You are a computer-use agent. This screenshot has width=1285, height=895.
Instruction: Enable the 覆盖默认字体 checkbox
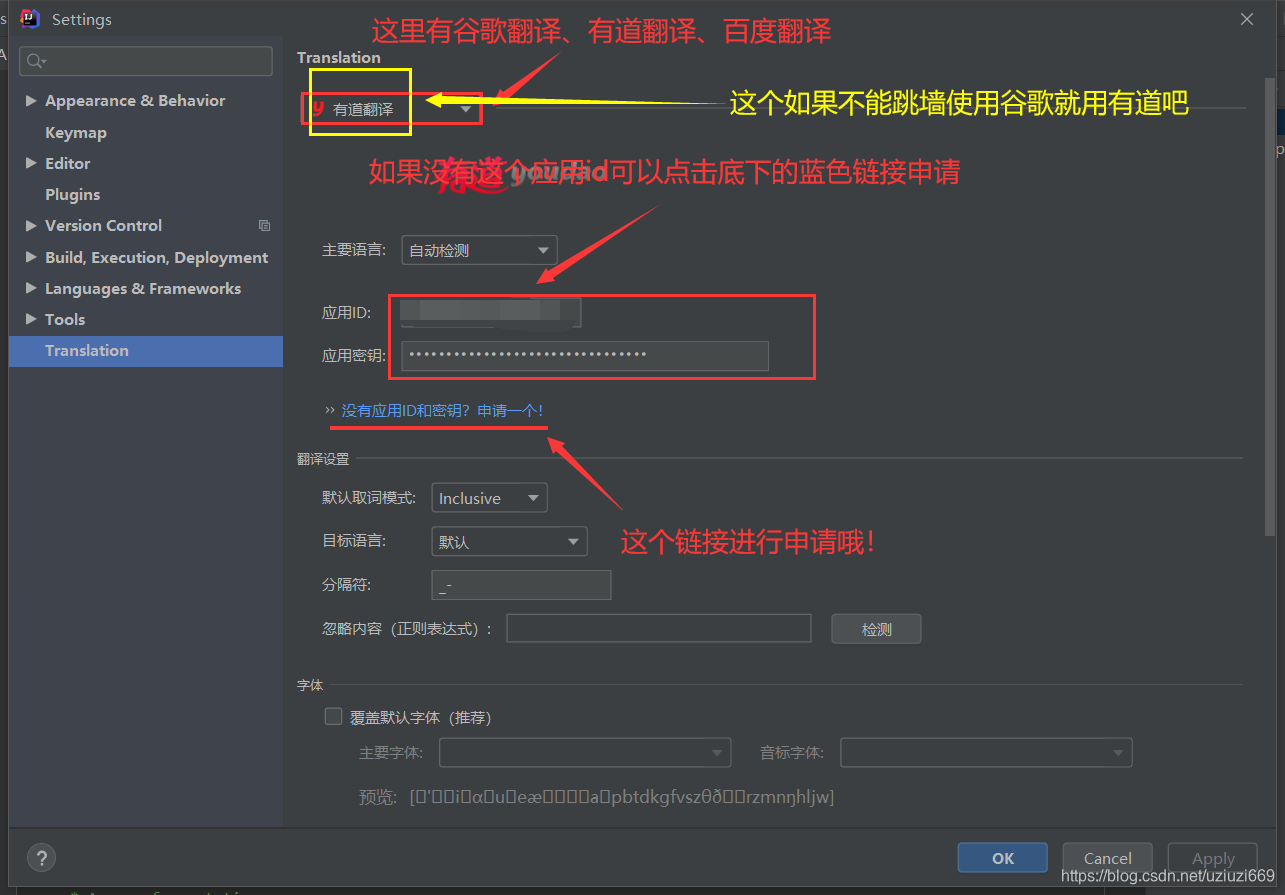click(x=334, y=716)
